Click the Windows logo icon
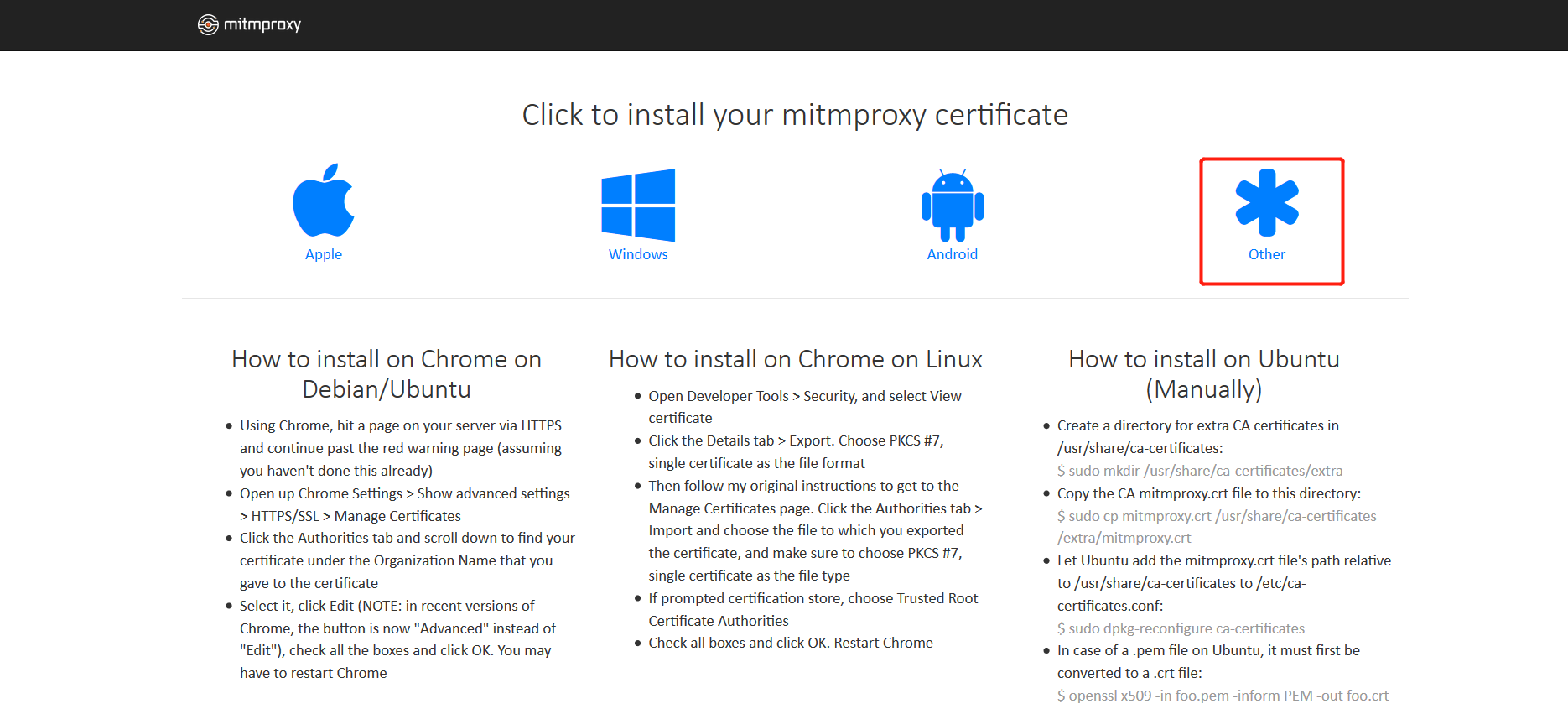1568x714 pixels. pyautogui.click(x=638, y=206)
